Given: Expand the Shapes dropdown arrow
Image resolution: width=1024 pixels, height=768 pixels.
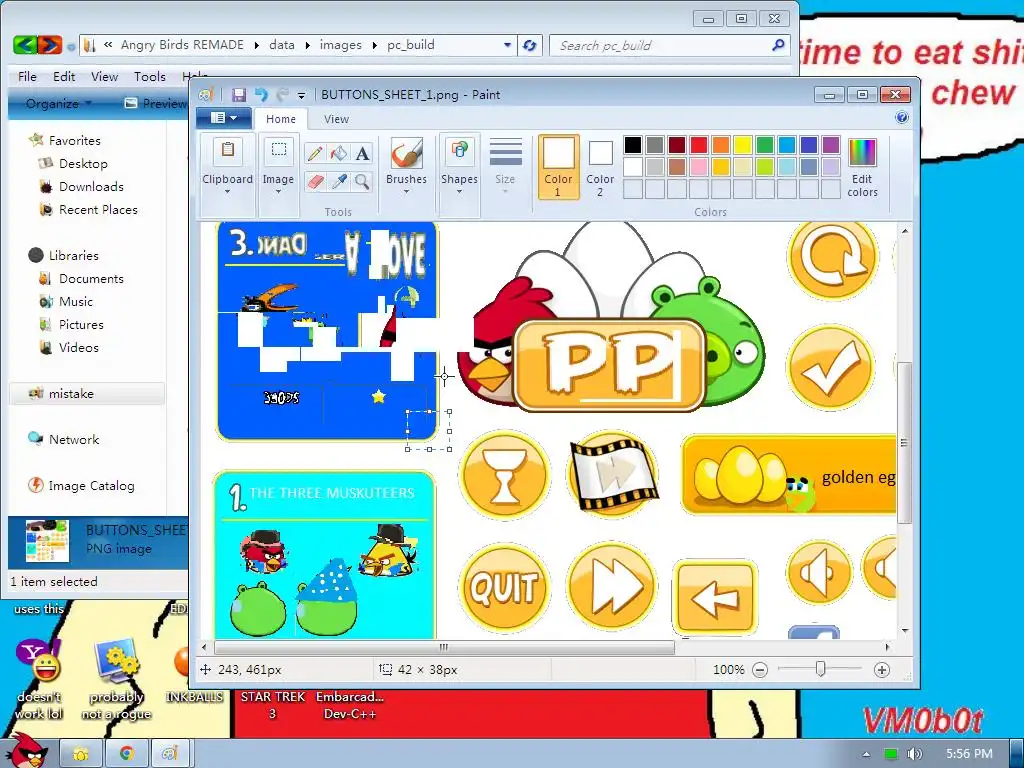Looking at the screenshot, I should click(x=459, y=192).
